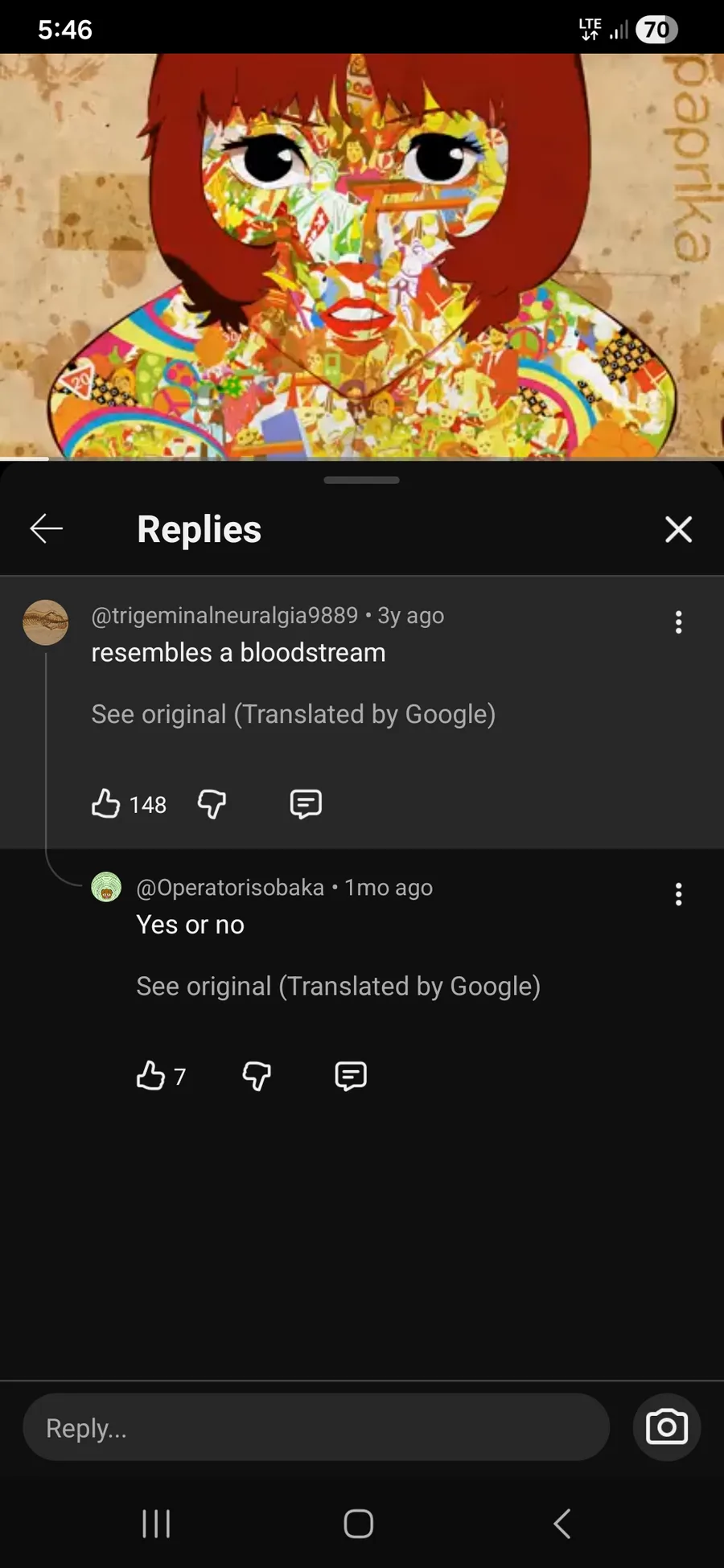See original of 'resembles a bloodstream' comment

[x=293, y=714]
